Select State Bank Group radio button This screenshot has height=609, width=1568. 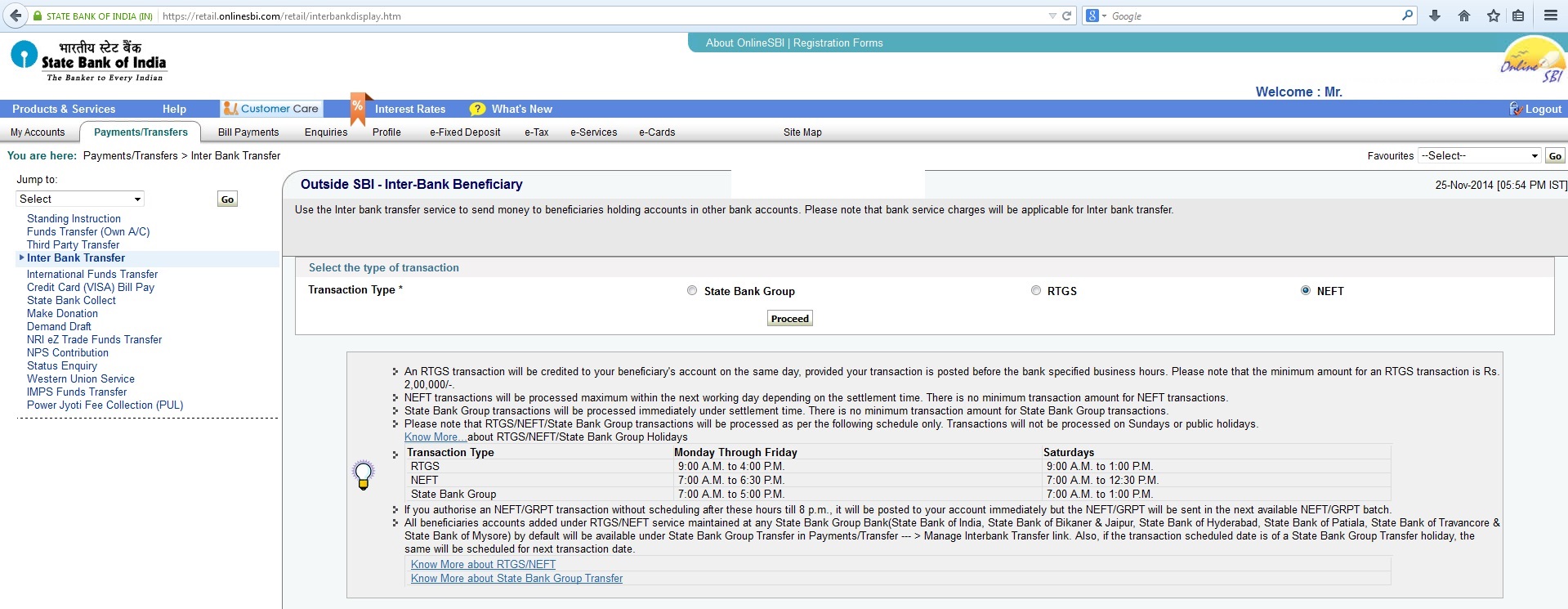(x=692, y=290)
